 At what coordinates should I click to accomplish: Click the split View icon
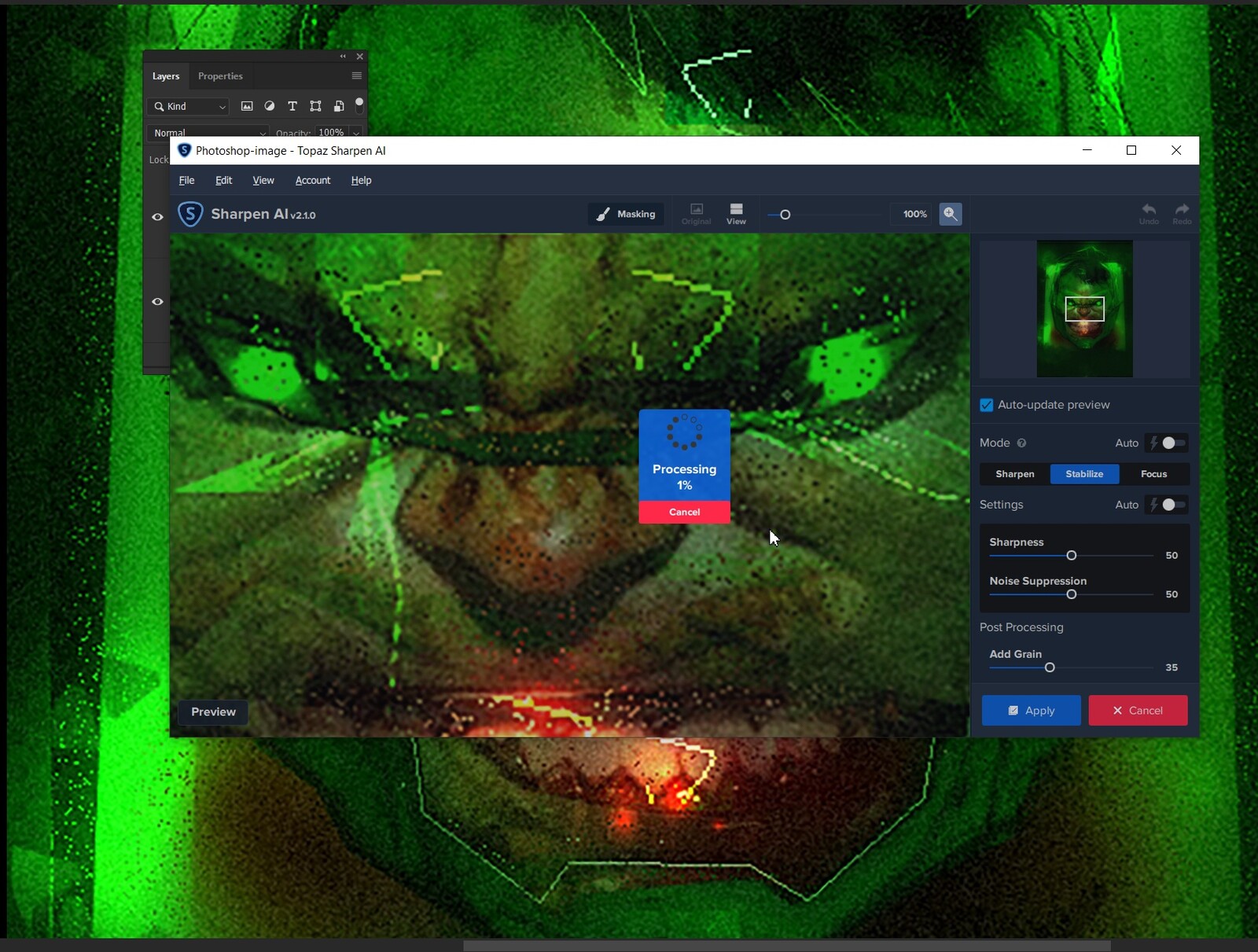click(x=736, y=213)
